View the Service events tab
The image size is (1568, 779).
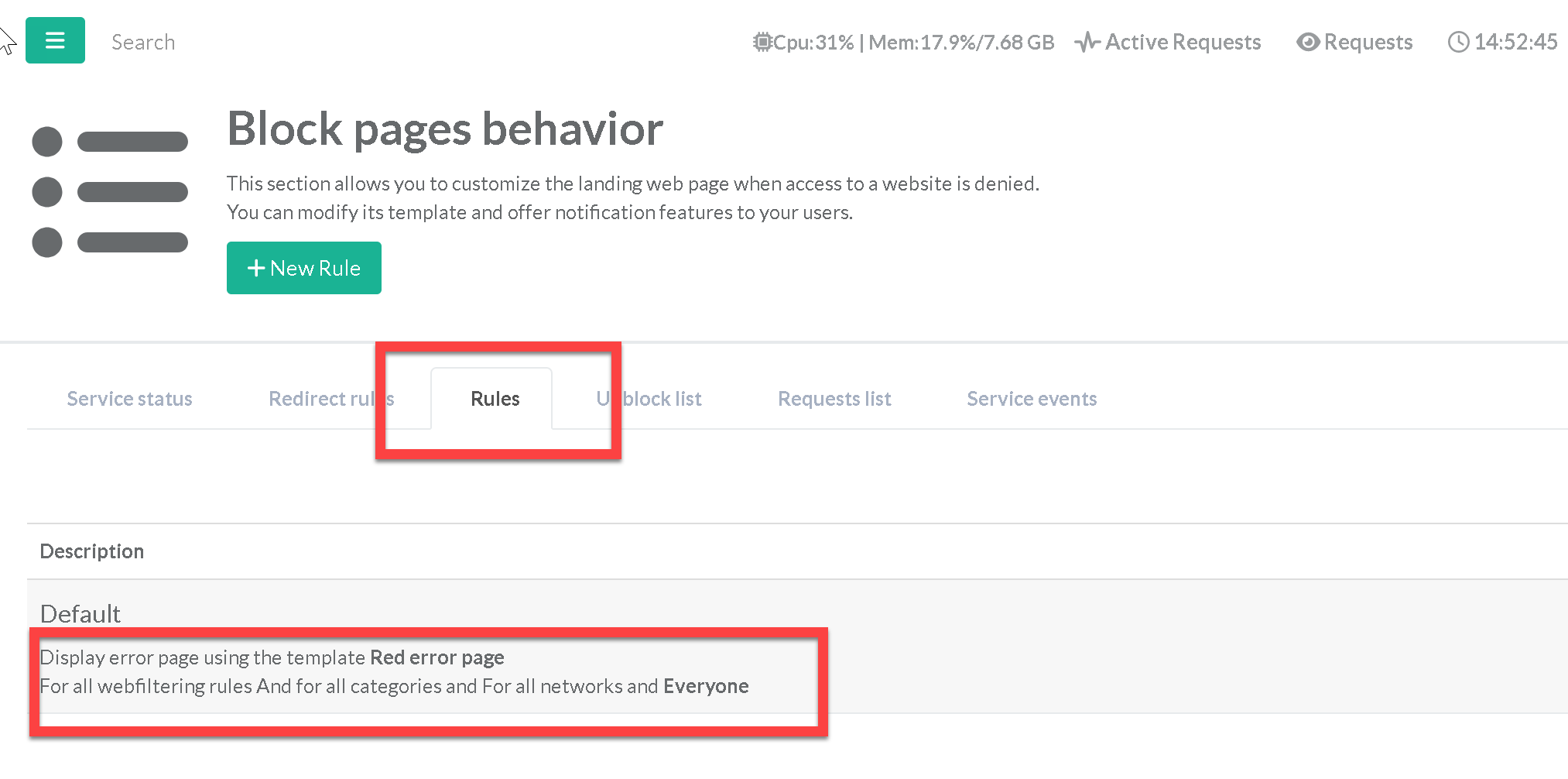point(1032,399)
